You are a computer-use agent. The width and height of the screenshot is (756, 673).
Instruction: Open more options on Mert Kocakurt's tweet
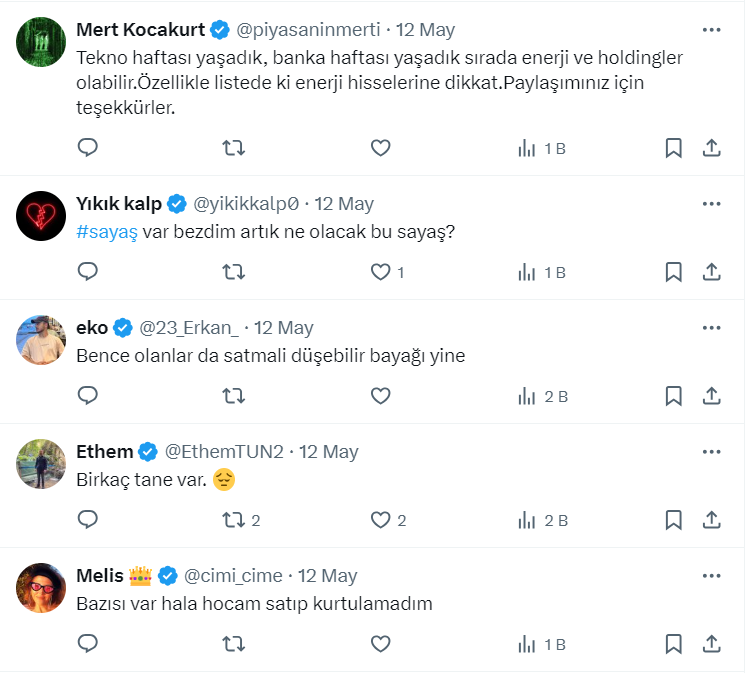pyautogui.click(x=711, y=30)
